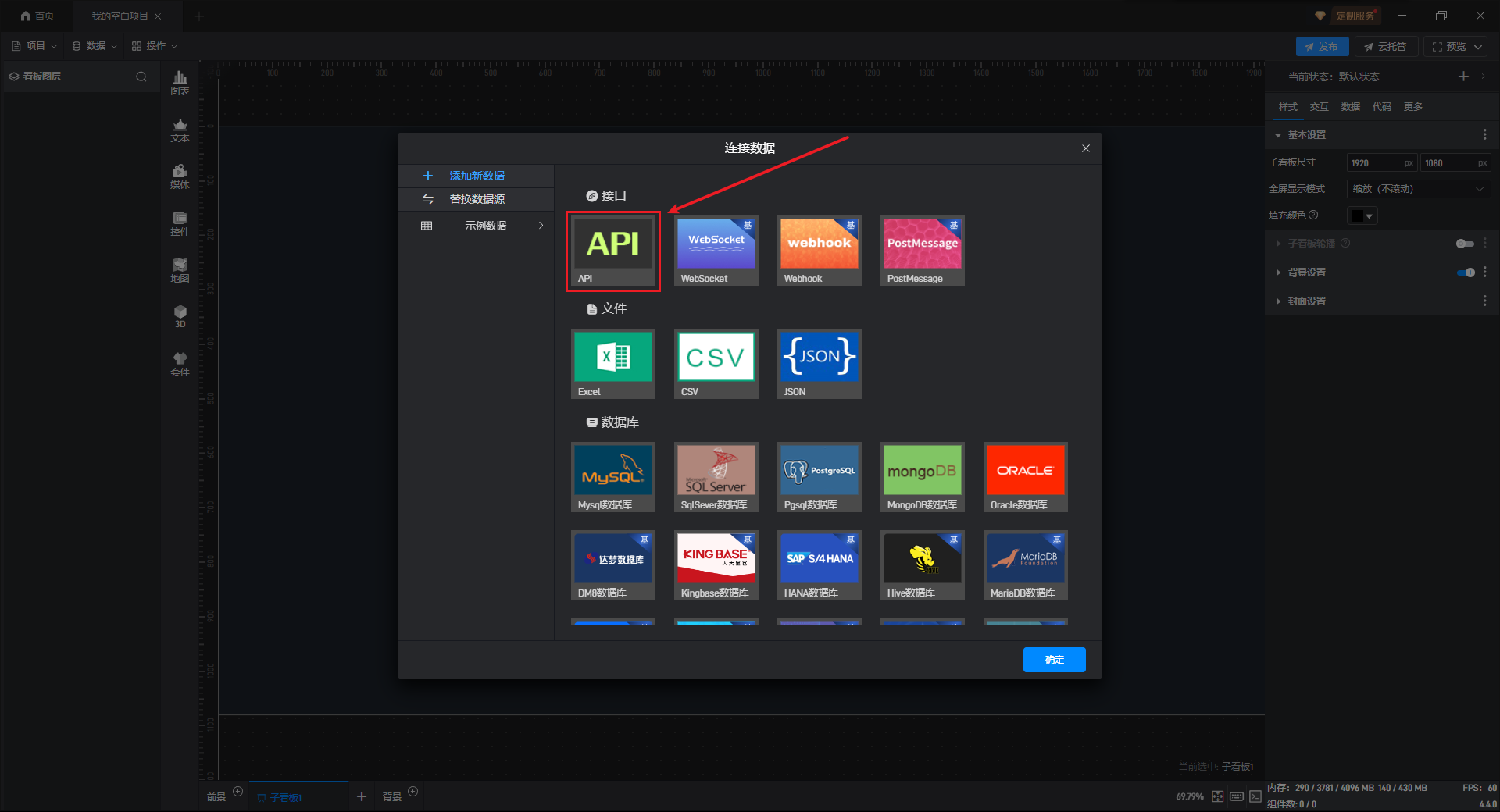Choose the WebSocket connector tile

click(716, 251)
